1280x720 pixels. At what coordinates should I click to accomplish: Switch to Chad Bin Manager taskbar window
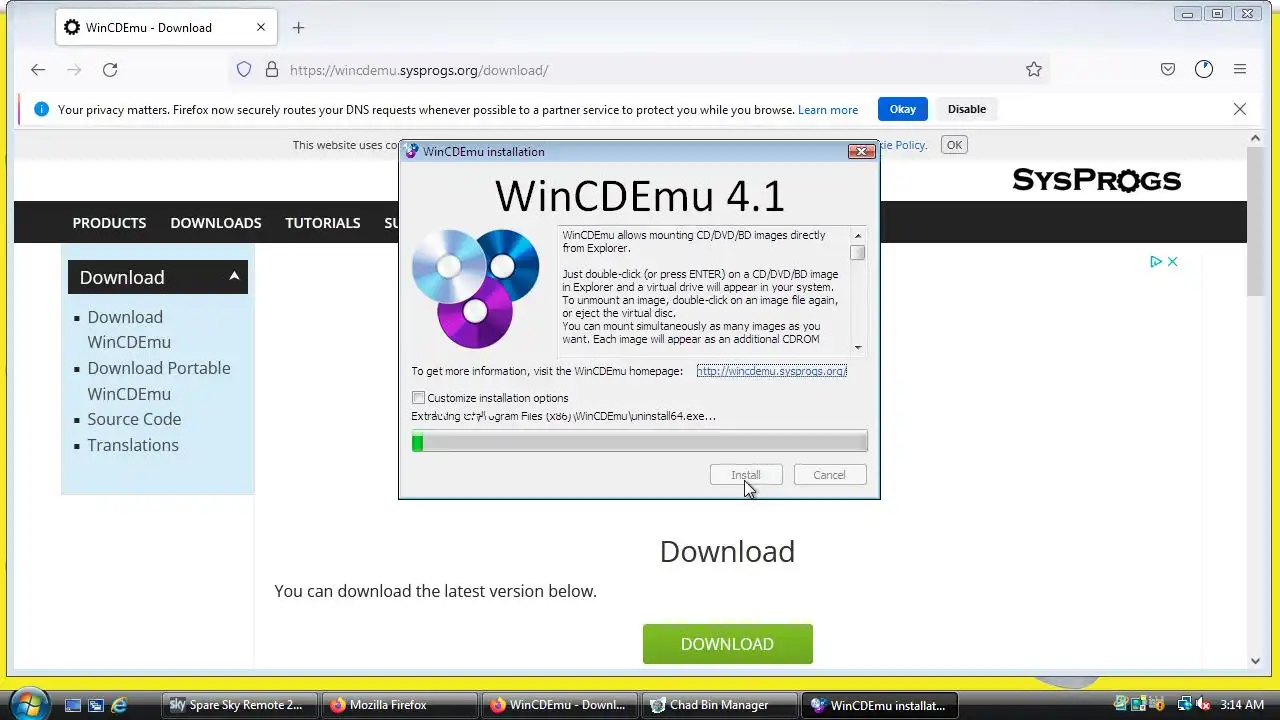tap(719, 705)
